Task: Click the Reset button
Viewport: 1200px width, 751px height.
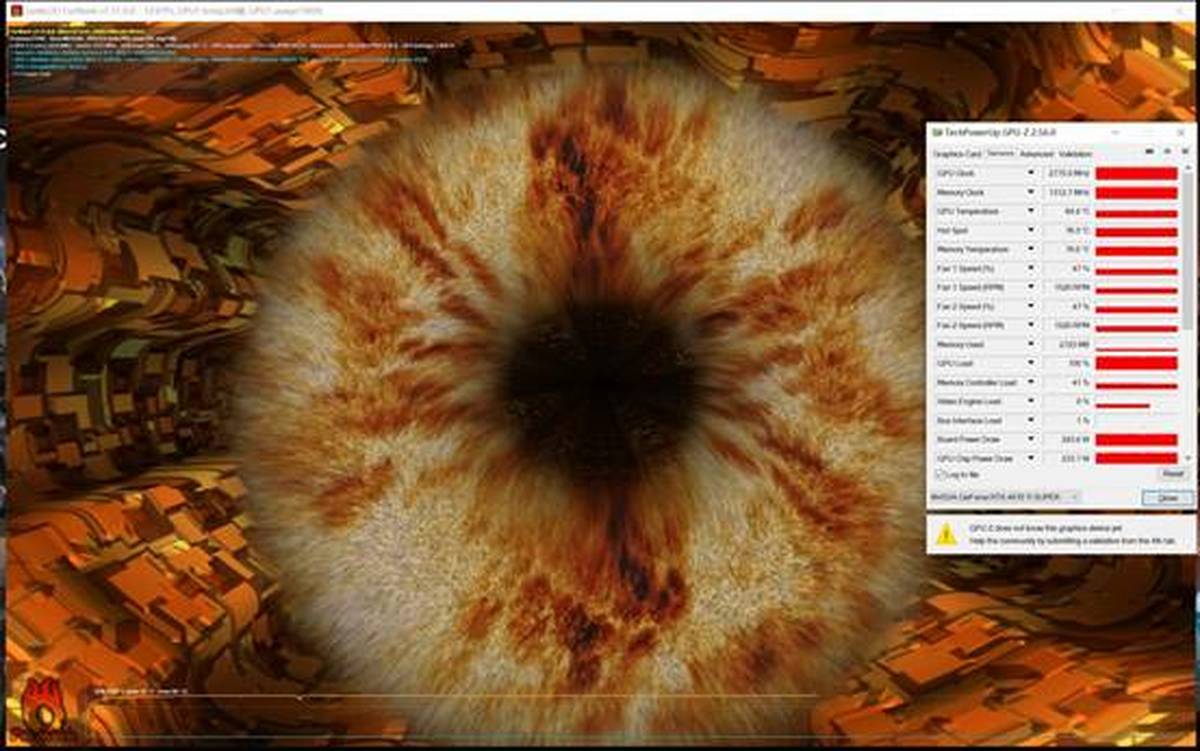Action: coord(1172,474)
